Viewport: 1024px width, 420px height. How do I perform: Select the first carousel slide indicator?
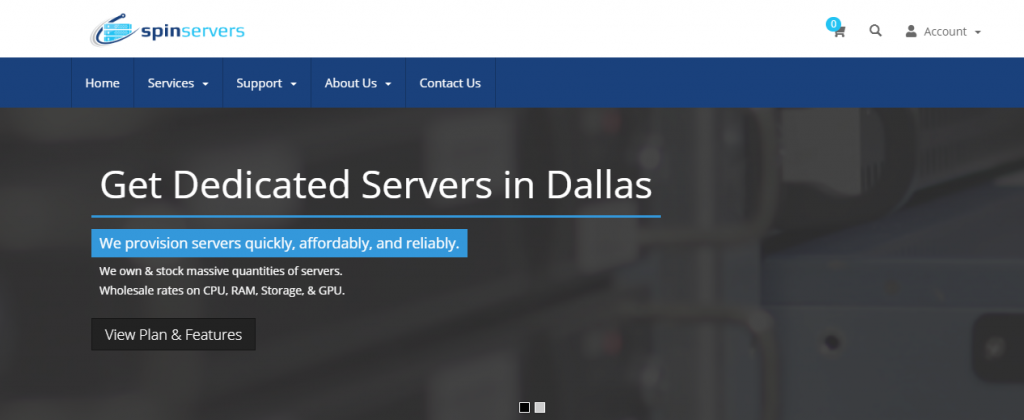(x=525, y=407)
